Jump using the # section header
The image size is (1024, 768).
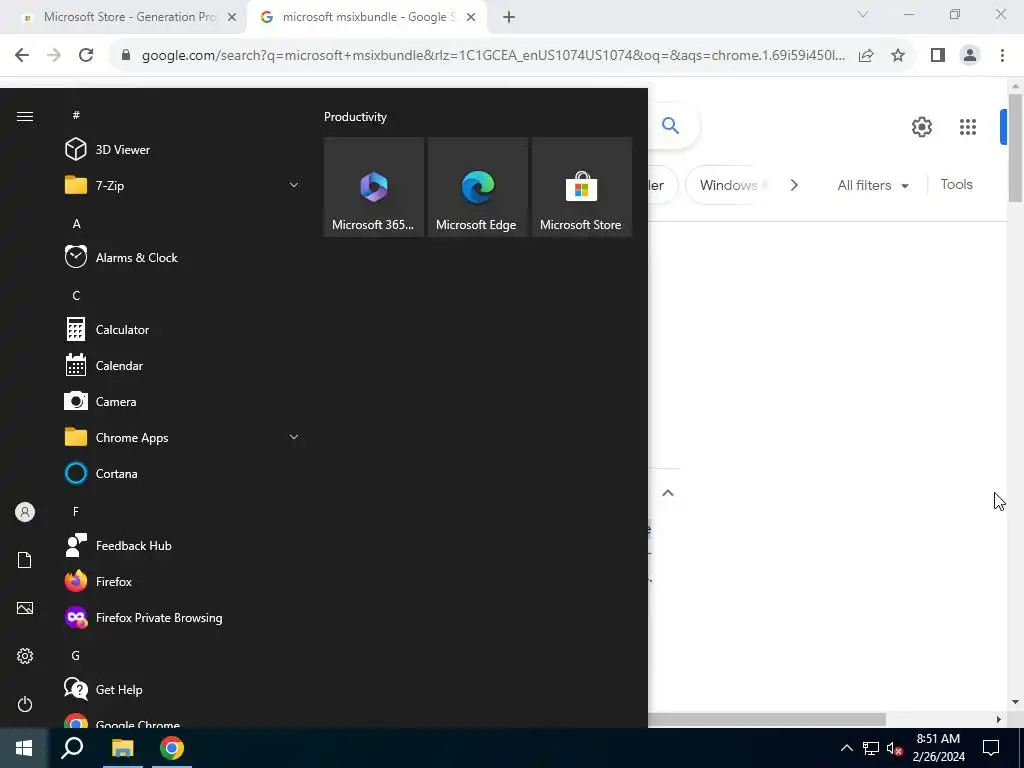[x=76, y=115]
